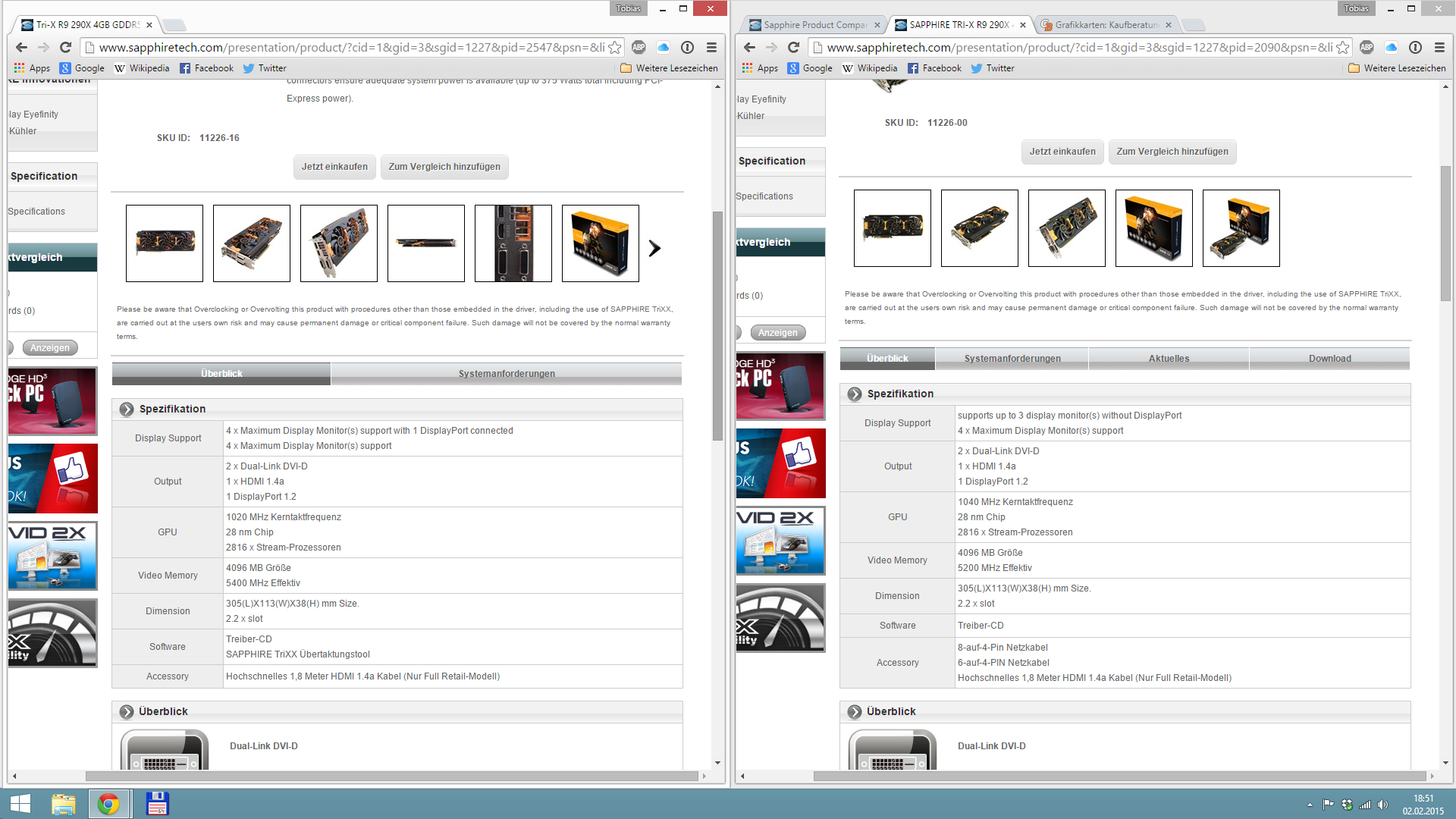Bookmark page with star icon in right browser
Viewport: 1456px width, 819px height.
pyautogui.click(x=1342, y=47)
